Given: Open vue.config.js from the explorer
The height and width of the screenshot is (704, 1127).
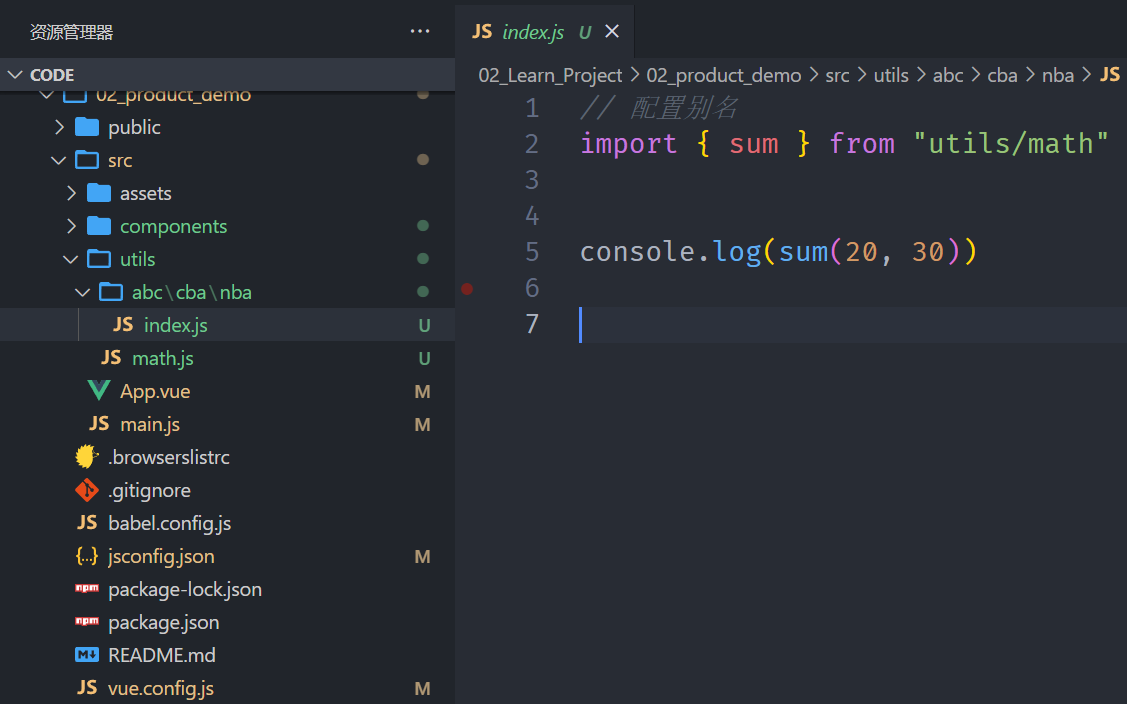Looking at the screenshot, I should [x=160, y=688].
